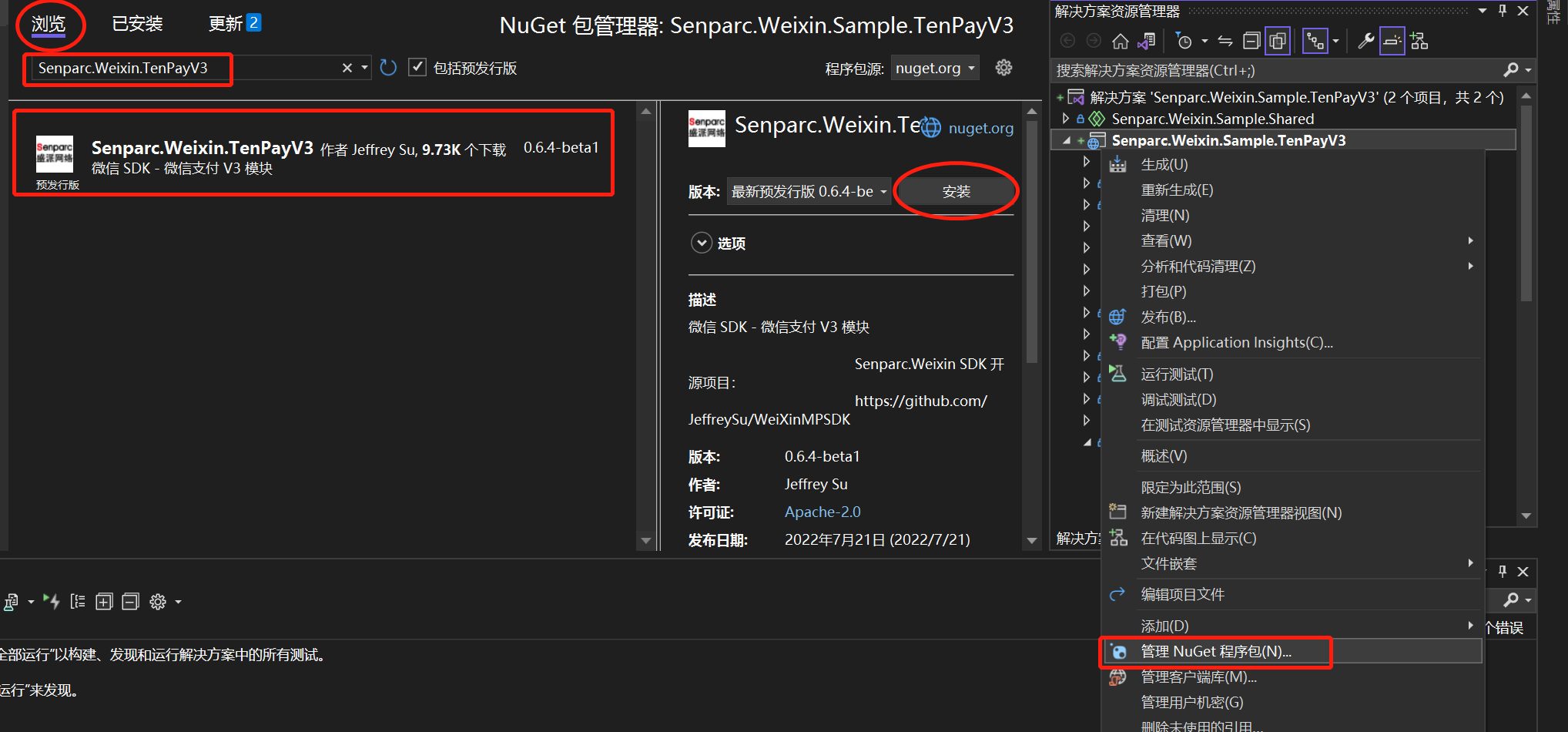Open the View submenu in context menu
Screen dimensions: 1568x732
pyautogui.click(x=1292, y=240)
